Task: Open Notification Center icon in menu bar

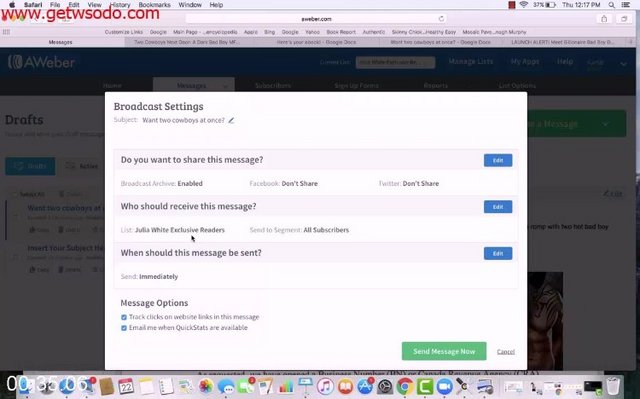Action: (x=626, y=5)
